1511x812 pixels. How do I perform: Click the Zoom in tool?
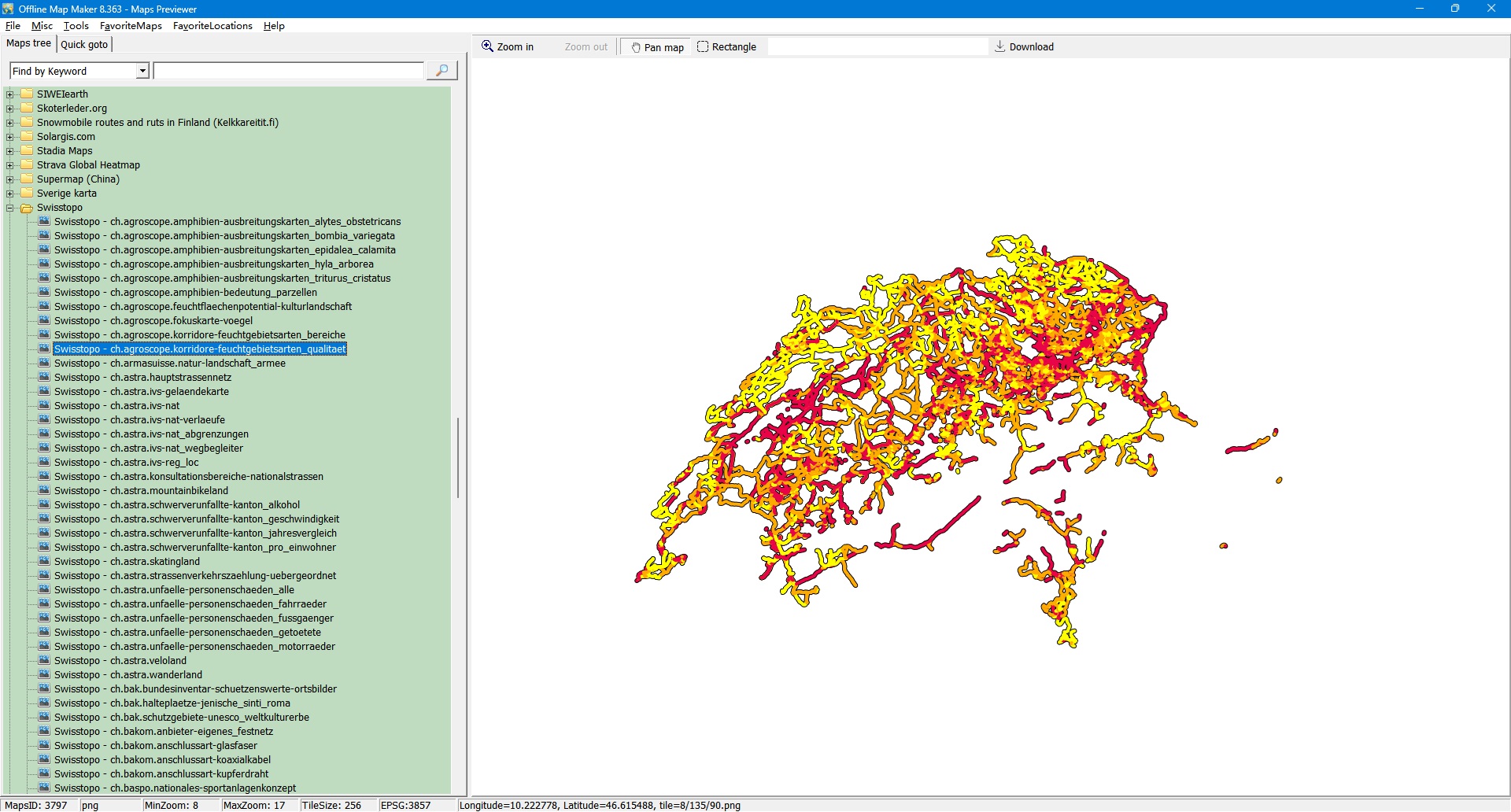pyautogui.click(x=508, y=47)
